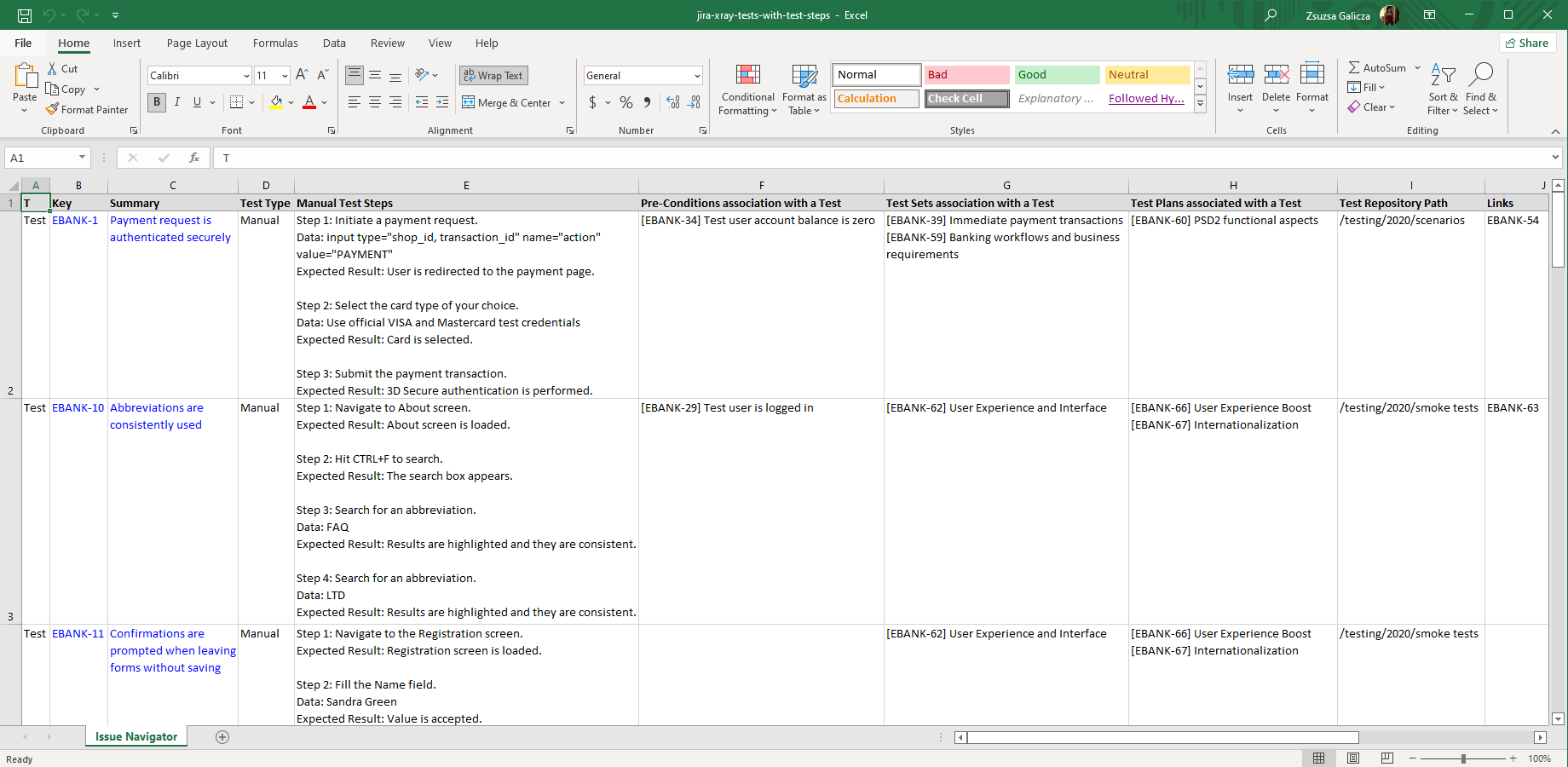This screenshot has height=767, width=1568.
Task: Click the Increase Font Size icon
Action: click(302, 75)
